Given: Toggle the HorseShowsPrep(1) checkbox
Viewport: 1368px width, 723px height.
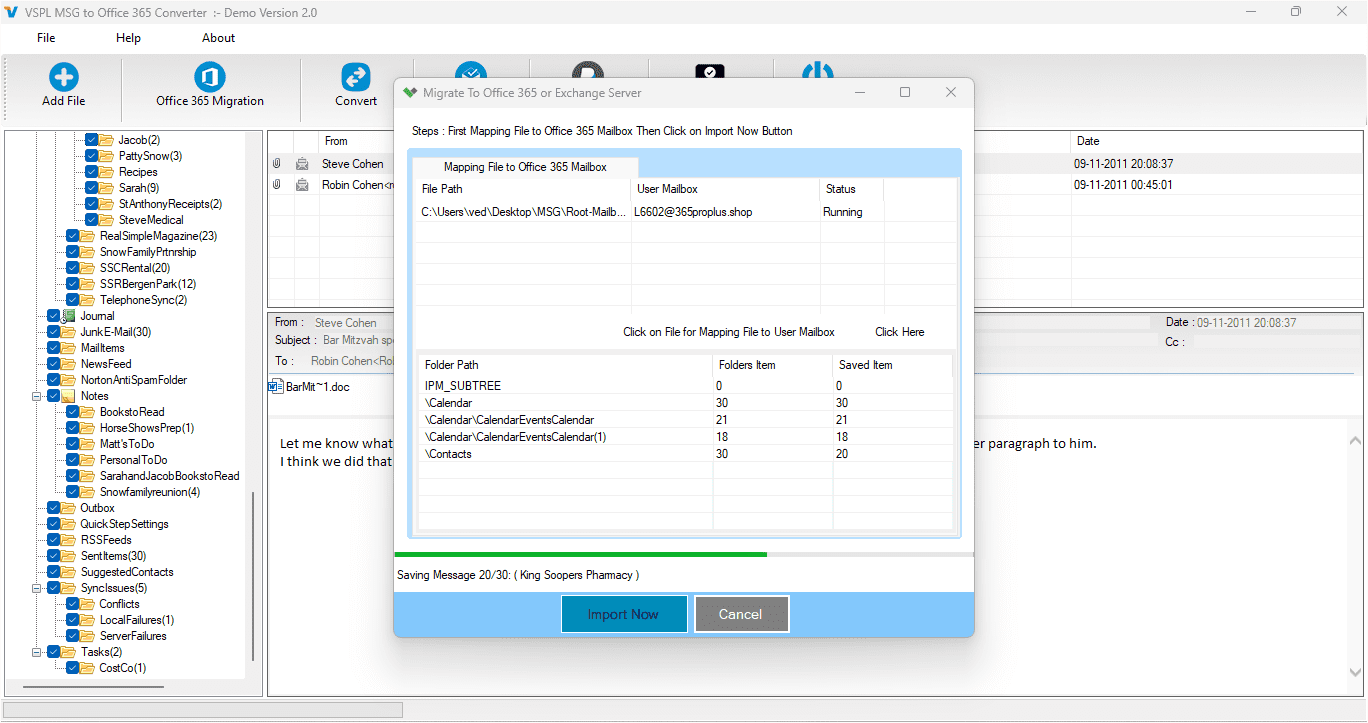Looking at the screenshot, I should click(x=73, y=428).
